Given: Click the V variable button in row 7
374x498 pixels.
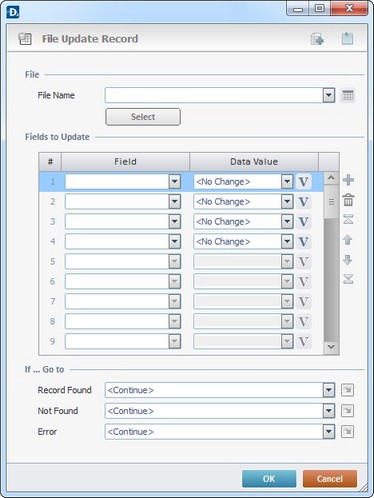Looking at the screenshot, I should (x=303, y=302).
